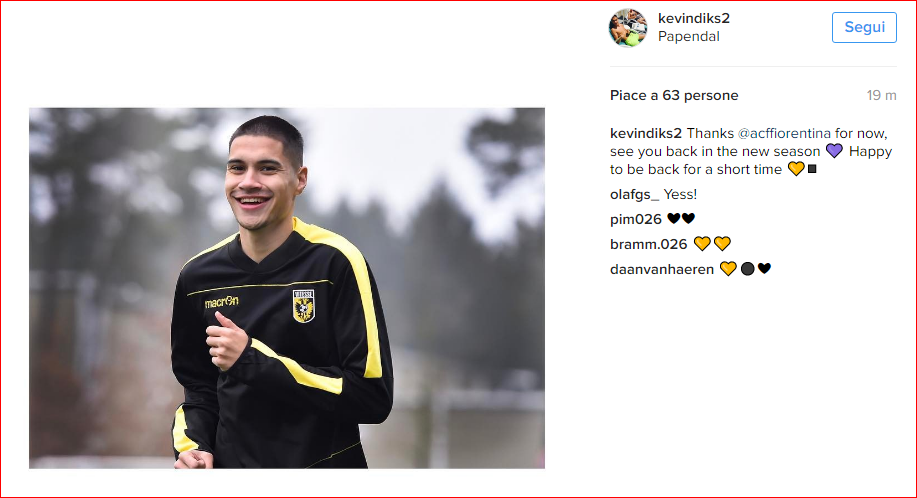Click the purple heart emoji in caption
This screenshot has height=498, width=917.
point(834,151)
